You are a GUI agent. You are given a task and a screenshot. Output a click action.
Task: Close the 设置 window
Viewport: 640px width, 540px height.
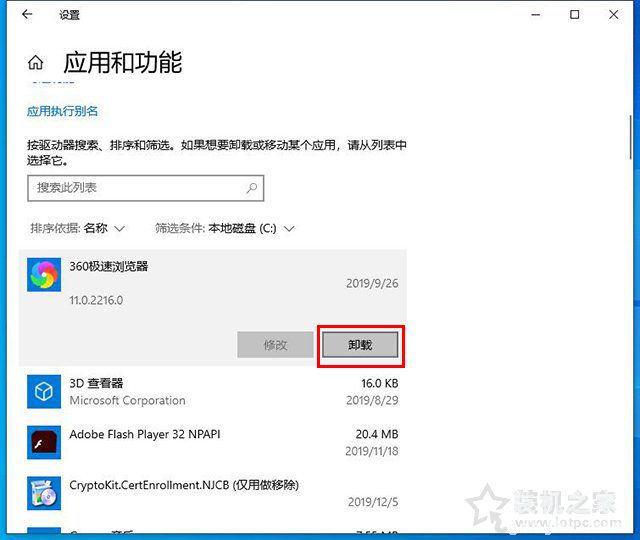[613, 15]
